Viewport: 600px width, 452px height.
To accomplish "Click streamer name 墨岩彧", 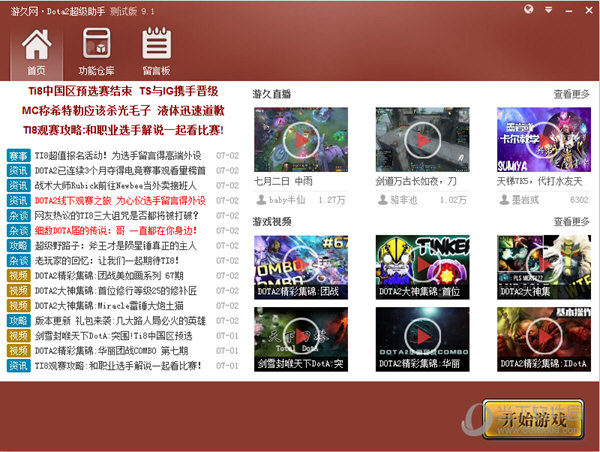I will [x=525, y=200].
